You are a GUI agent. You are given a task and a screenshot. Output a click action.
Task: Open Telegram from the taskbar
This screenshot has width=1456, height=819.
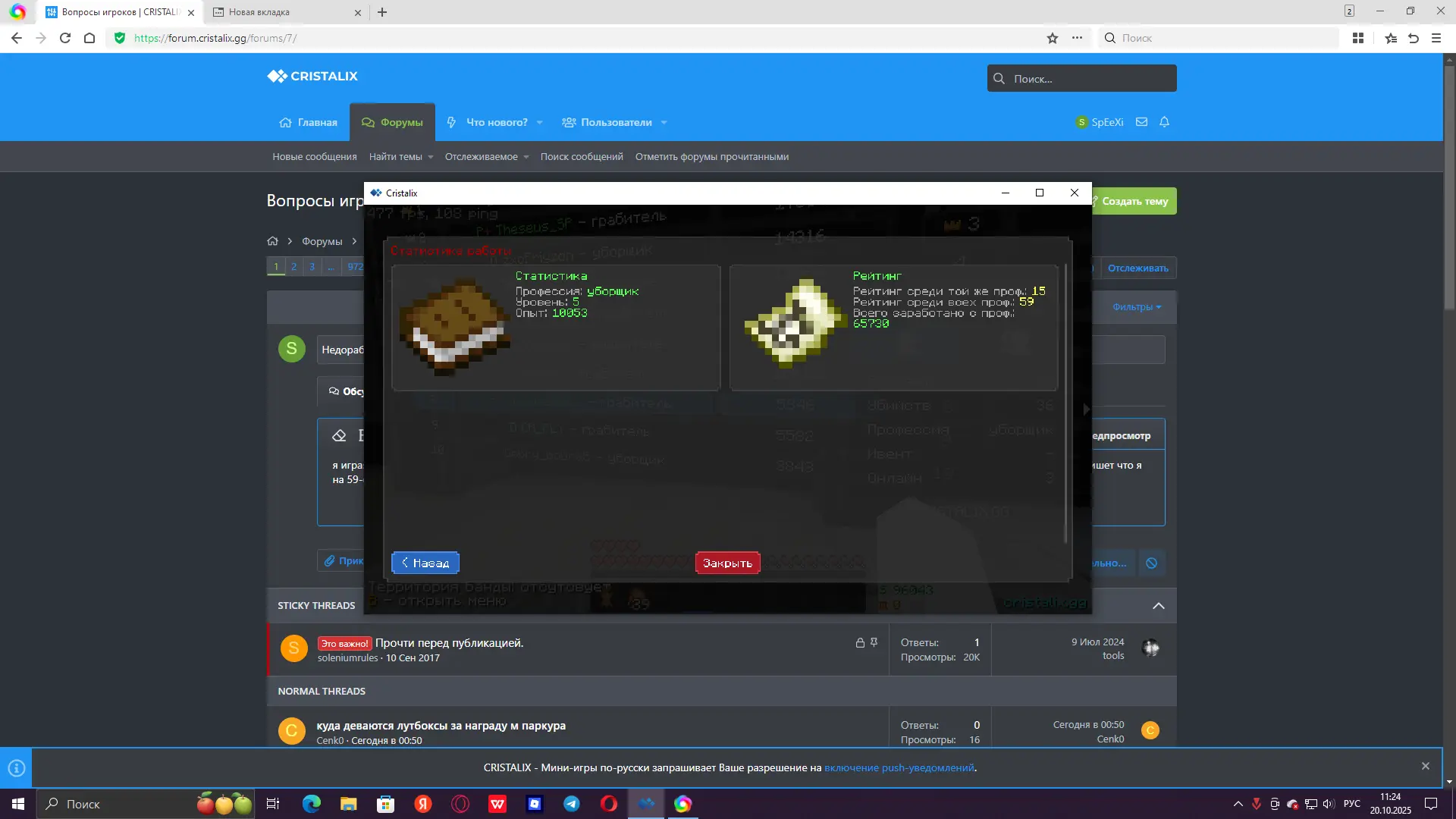click(572, 804)
